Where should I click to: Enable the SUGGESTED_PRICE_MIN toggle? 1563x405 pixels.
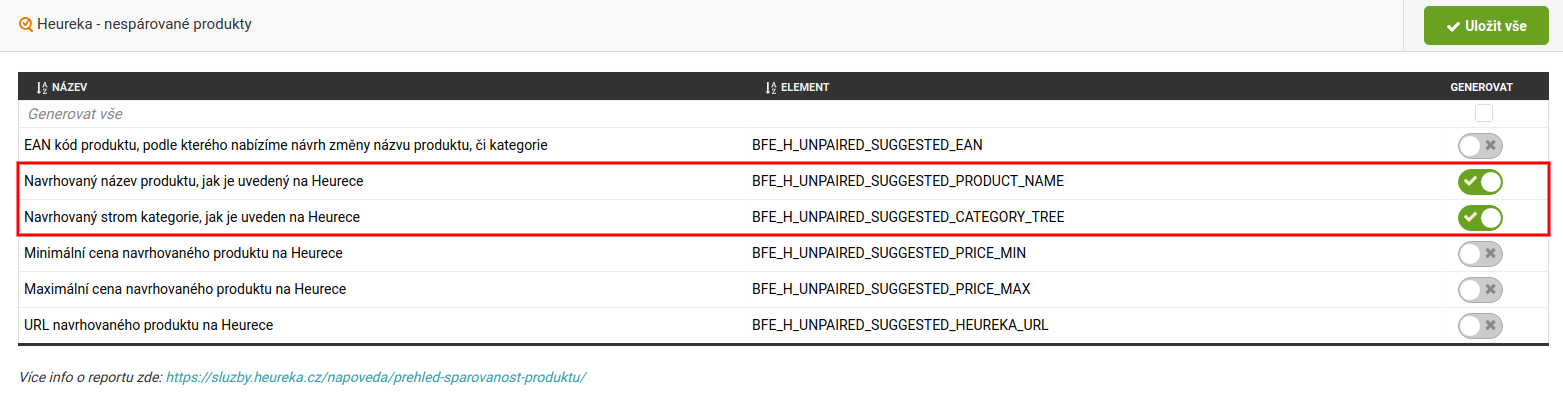pos(1480,254)
